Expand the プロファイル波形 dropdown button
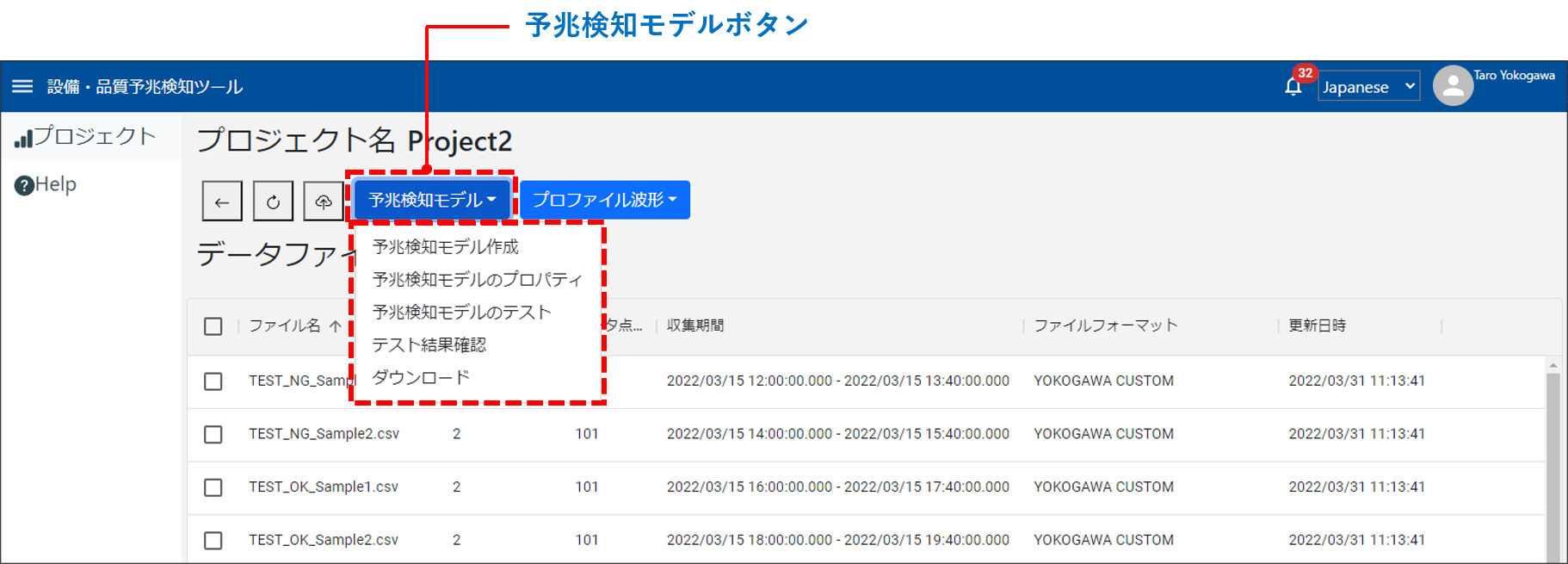Screen dimensions: 1568x564 (605, 200)
